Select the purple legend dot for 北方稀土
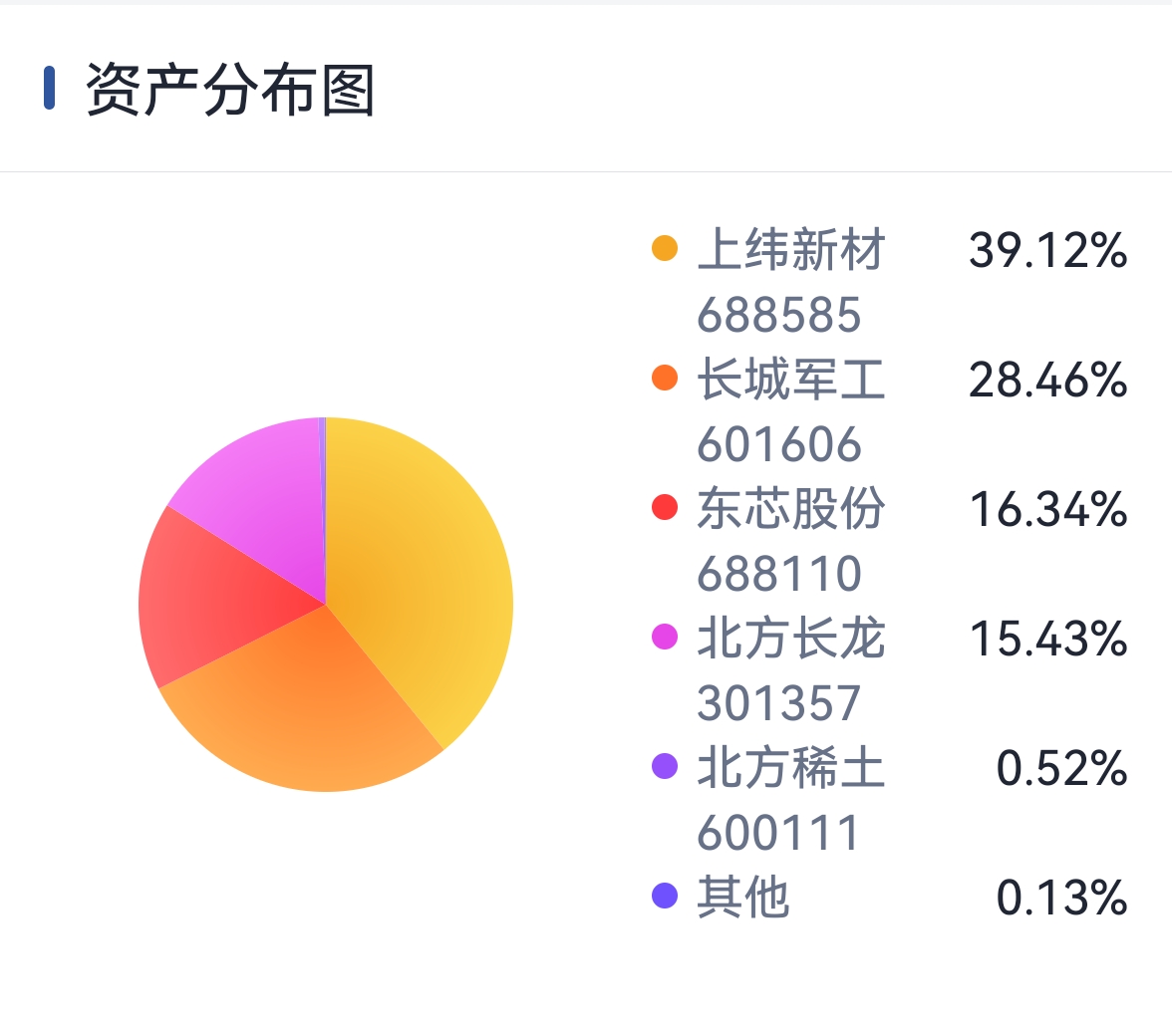This screenshot has width=1172, height=1036. pyautogui.click(x=665, y=766)
